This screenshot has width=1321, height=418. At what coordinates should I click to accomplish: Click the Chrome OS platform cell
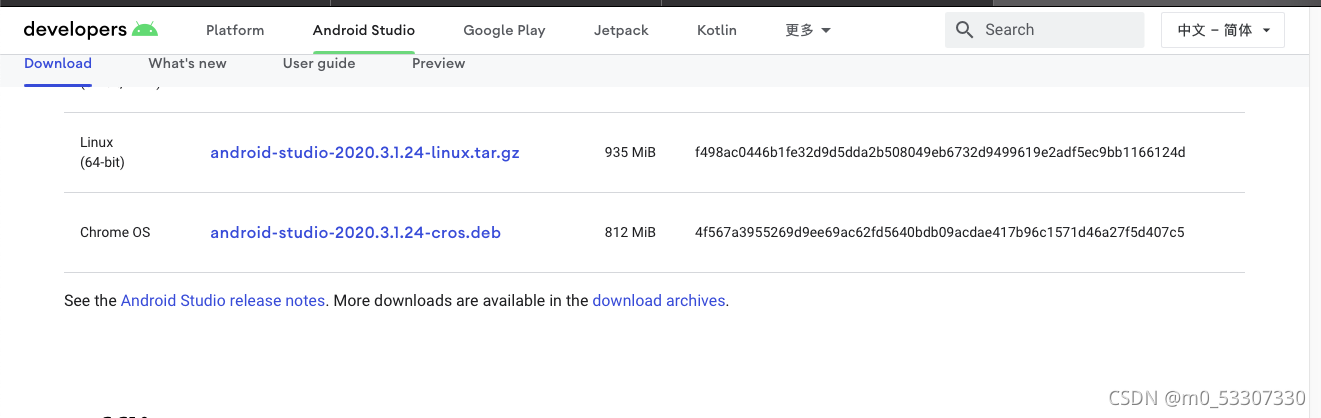(115, 232)
